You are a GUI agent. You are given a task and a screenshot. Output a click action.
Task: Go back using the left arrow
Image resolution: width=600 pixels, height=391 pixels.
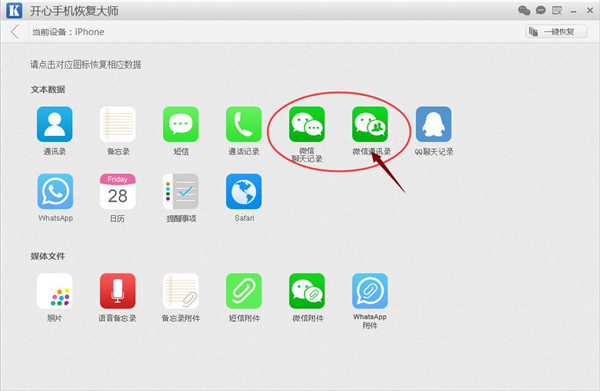point(15,32)
